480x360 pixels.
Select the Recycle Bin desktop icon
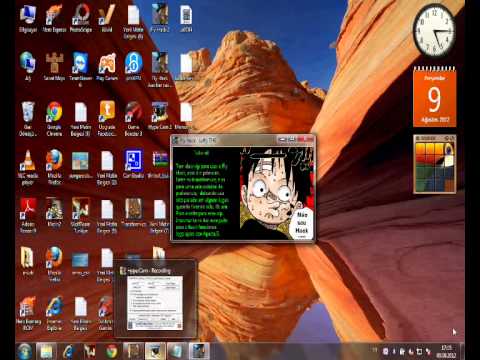pyautogui.click(x=28, y=118)
